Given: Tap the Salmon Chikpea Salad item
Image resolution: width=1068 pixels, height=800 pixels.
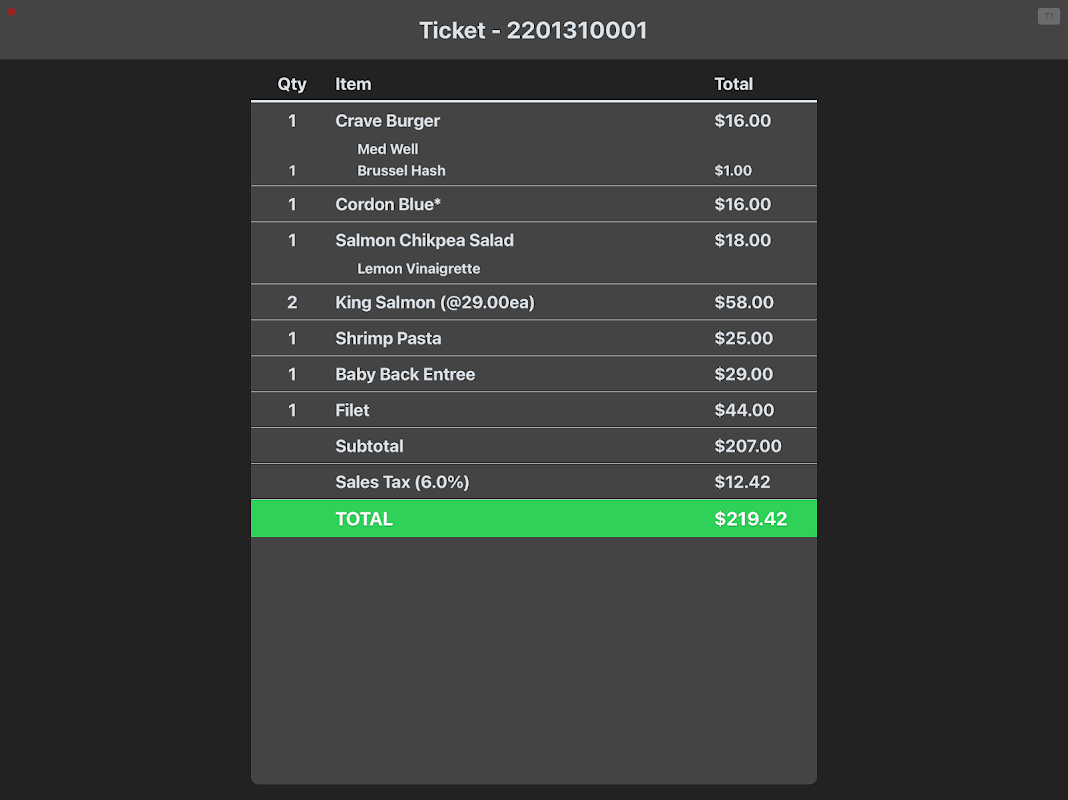Looking at the screenshot, I should click(x=424, y=240).
